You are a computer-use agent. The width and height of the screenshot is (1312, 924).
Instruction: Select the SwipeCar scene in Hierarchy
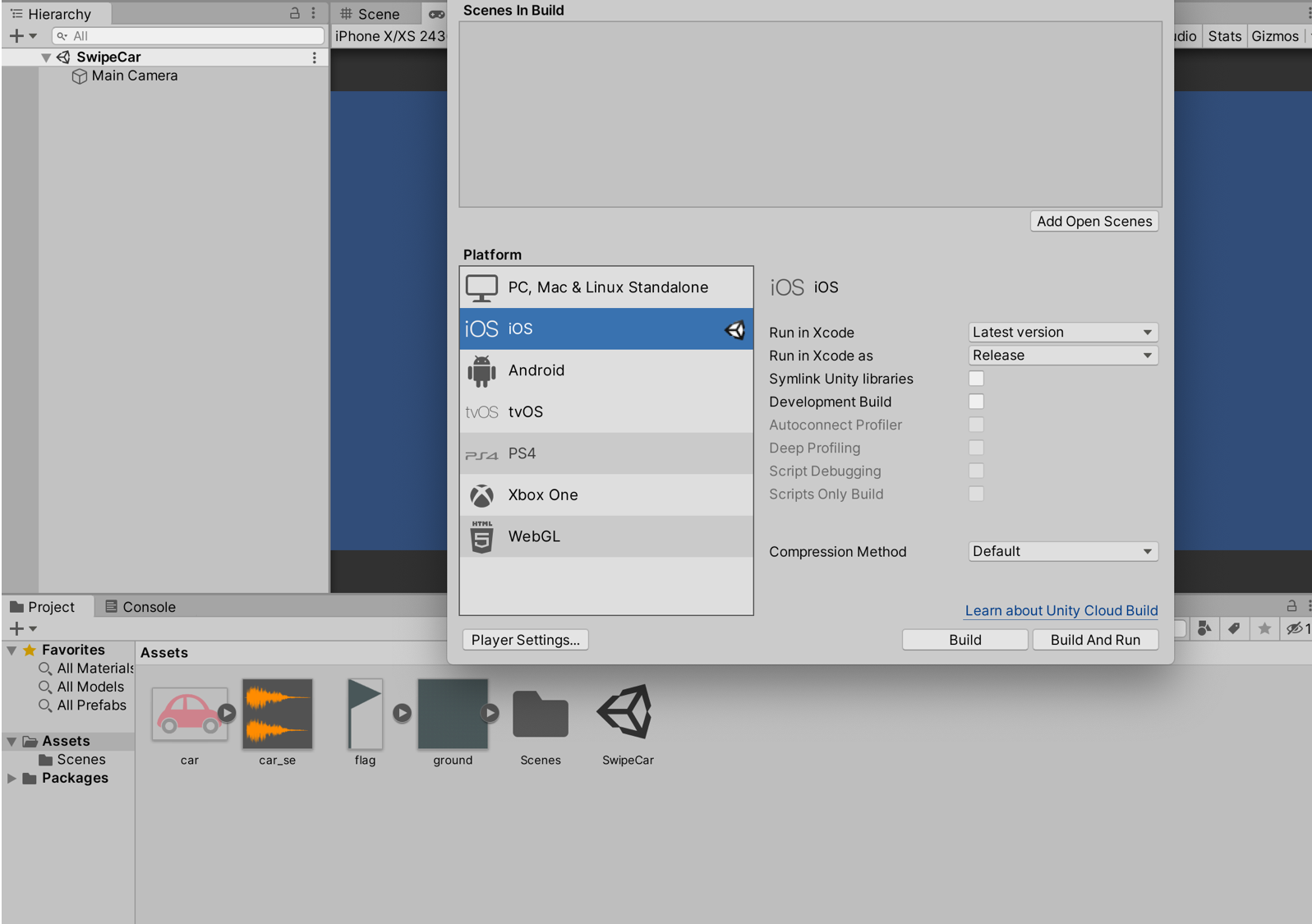tap(108, 57)
